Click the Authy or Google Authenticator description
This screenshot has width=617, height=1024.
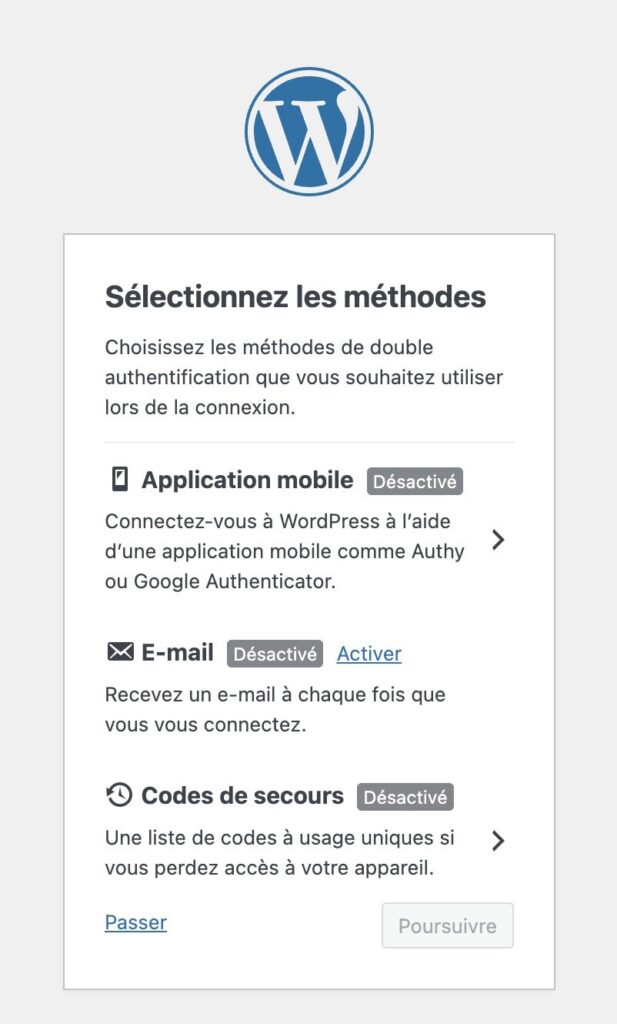285,551
